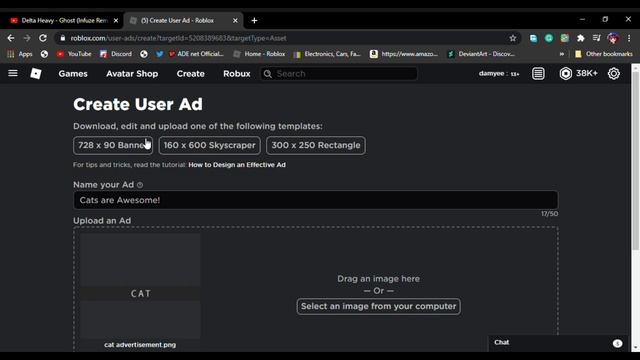Open the Other bookmarks folder
The height and width of the screenshot is (360, 640).
[x=604, y=54]
